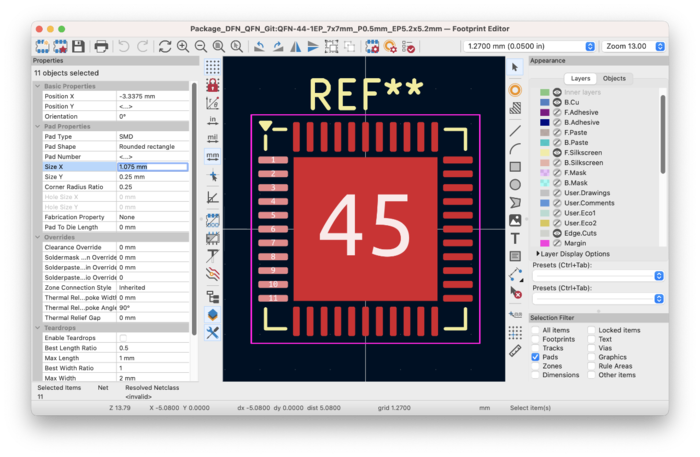Select the Draw Rectangle tool
Viewport: 700px width, 457px height.
click(x=515, y=166)
